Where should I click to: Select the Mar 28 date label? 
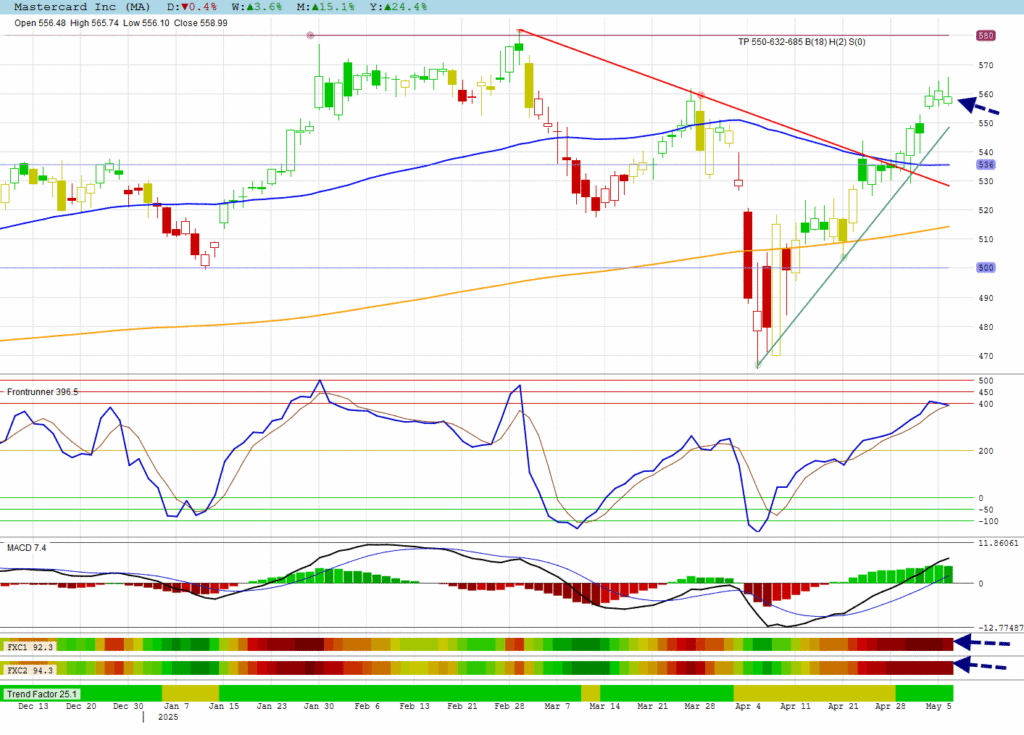[700, 706]
